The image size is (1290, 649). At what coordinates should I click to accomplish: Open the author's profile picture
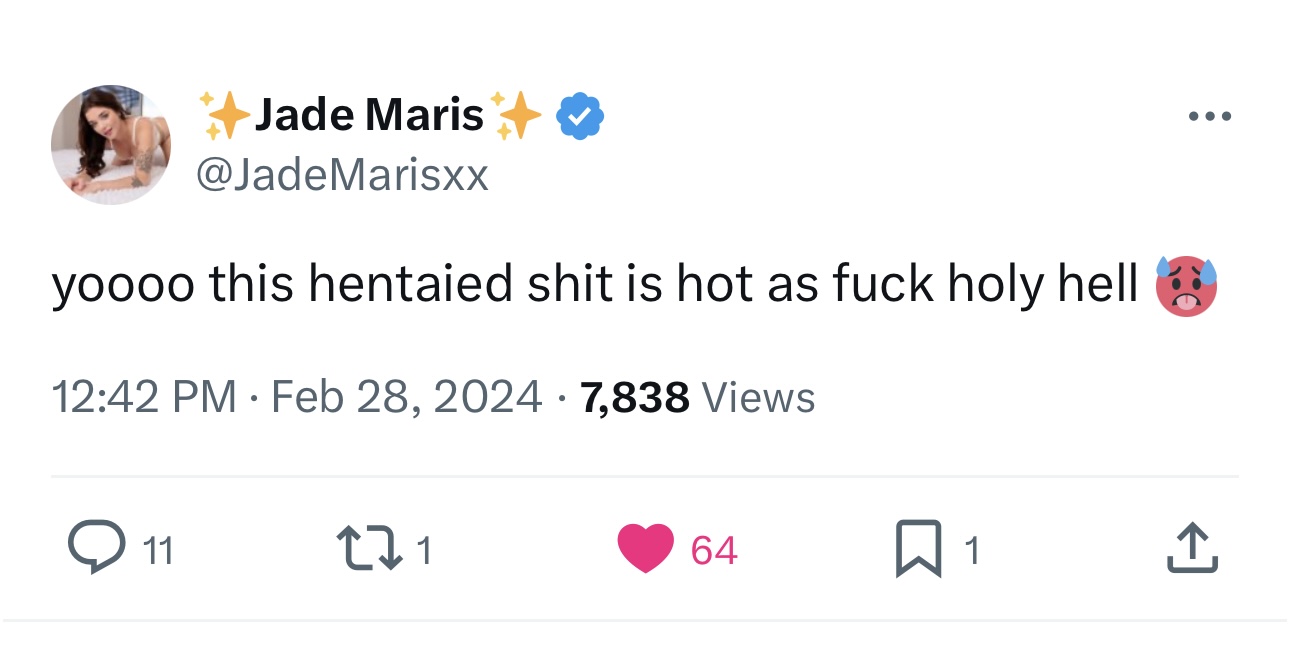(x=111, y=144)
